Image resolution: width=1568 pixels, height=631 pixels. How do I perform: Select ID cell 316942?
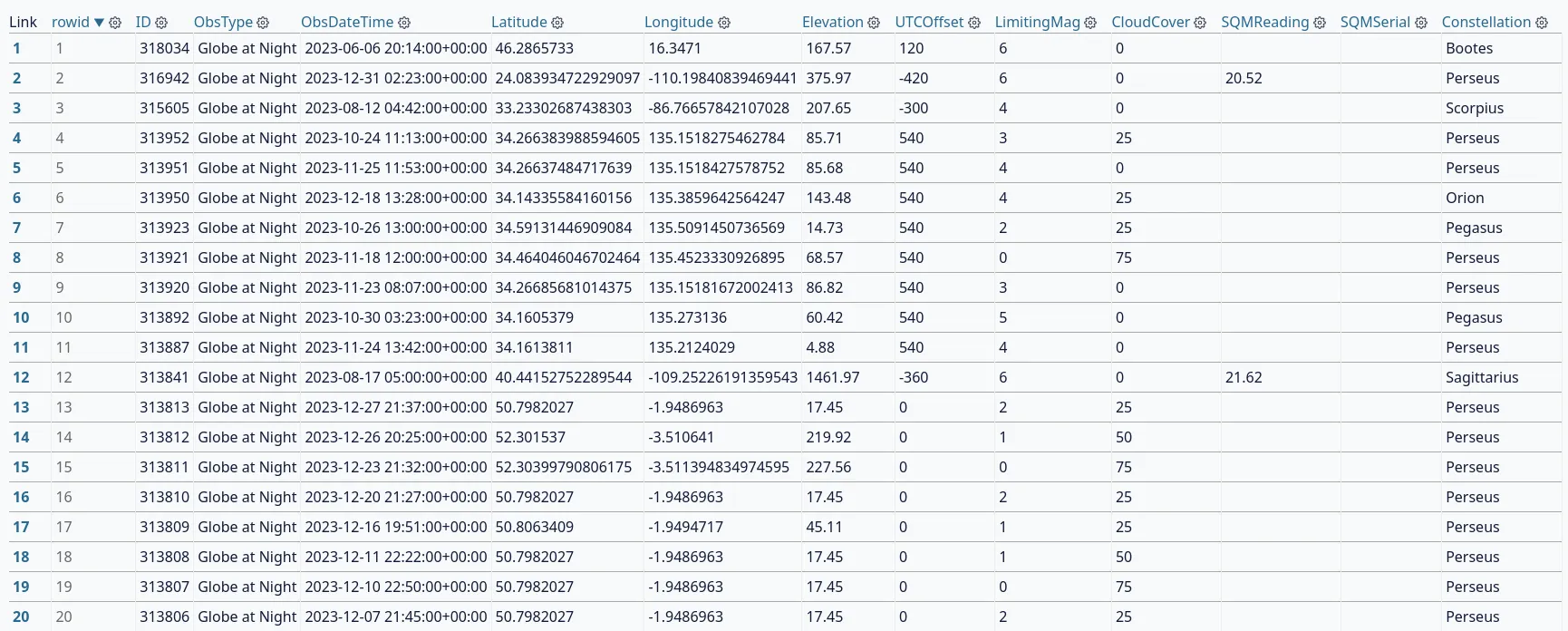tap(164, 78)
